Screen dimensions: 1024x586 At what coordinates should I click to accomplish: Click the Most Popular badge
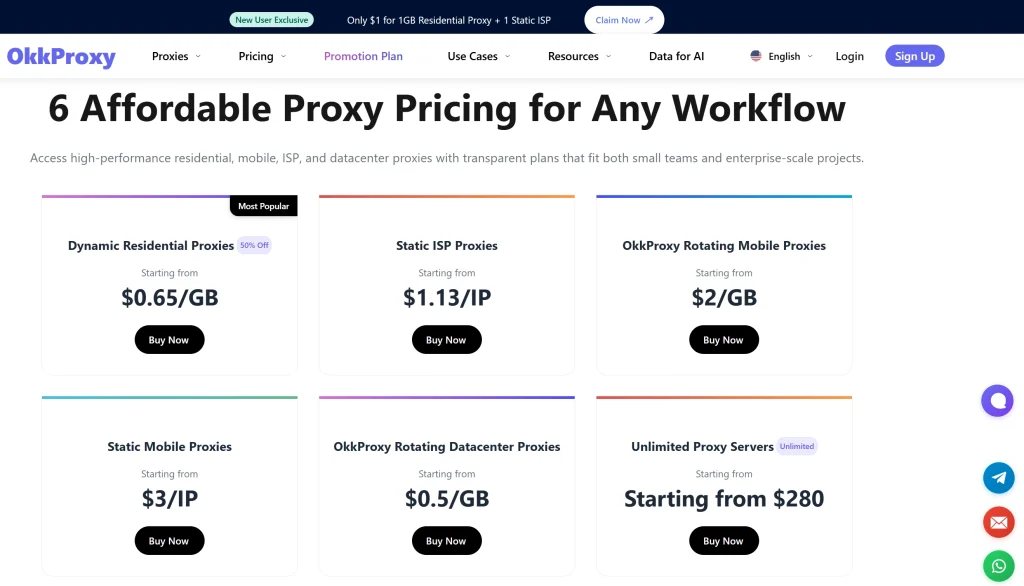[263, 205]
